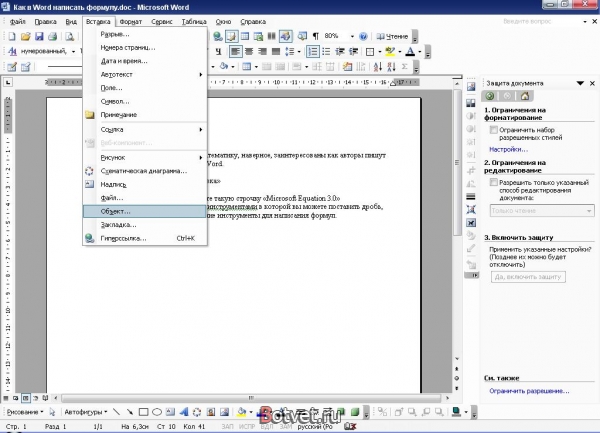The height and width of the screenshot is (433, 600).
Task: Open Print Preview icon
Action: pyautogui.click(x=70, y=36)
